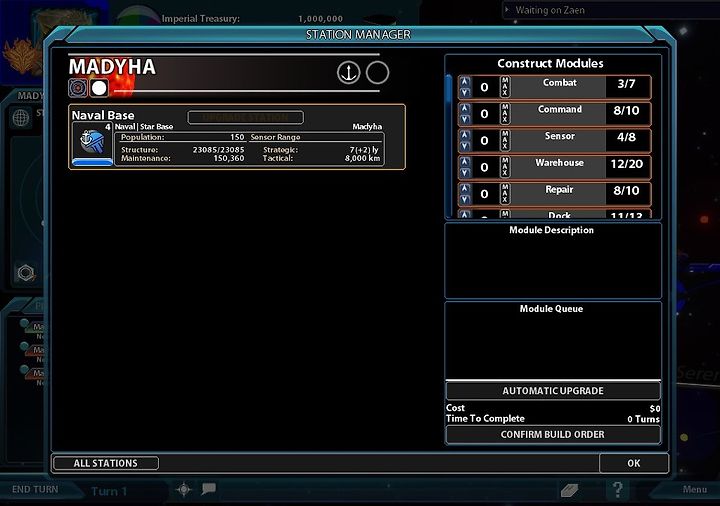The height and width of the screenshot is (506, 720).
Task: Open the Menu button at bottom right
Action: (694, 489)
